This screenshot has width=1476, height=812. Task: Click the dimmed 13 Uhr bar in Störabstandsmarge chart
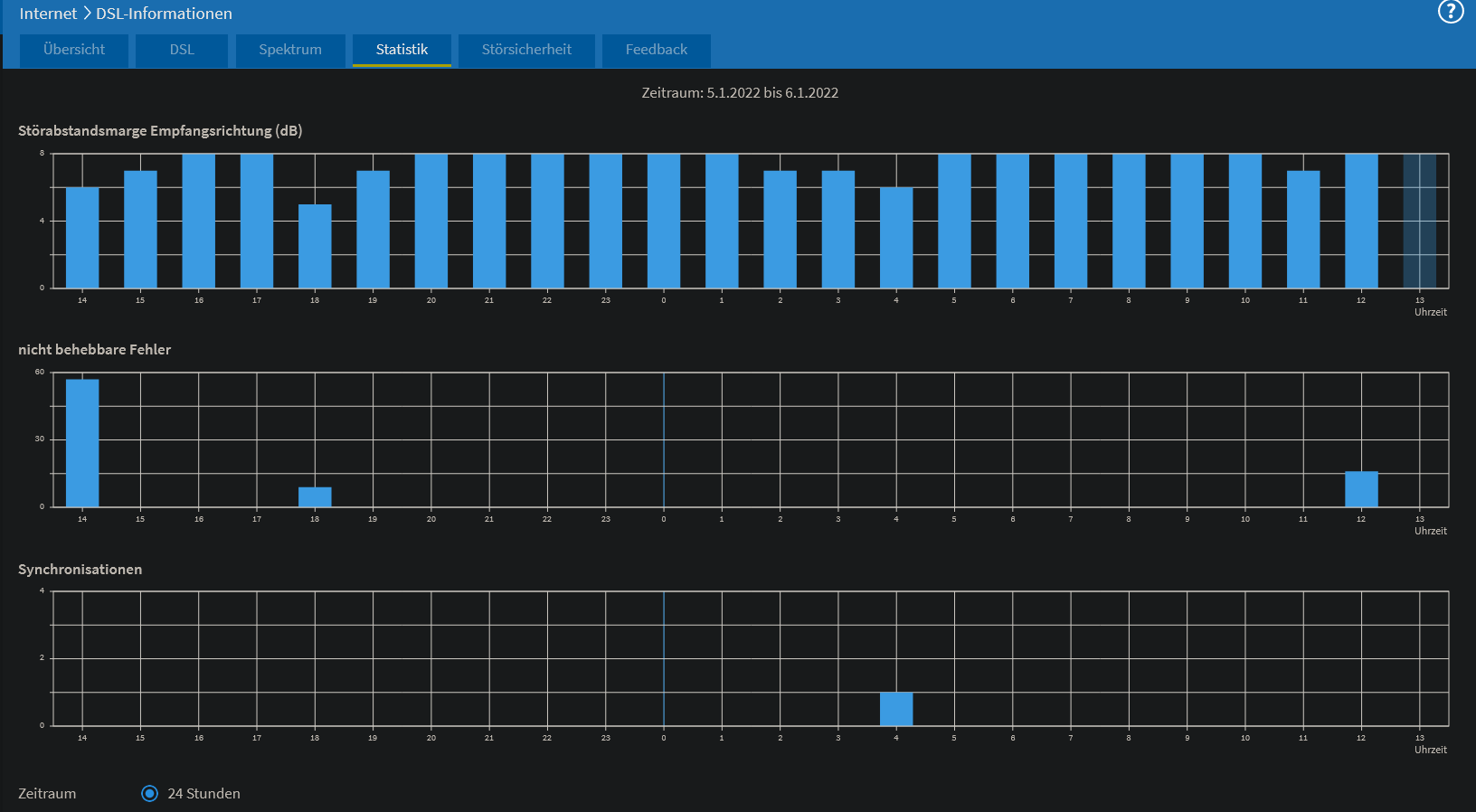(x=1419, y=221)
